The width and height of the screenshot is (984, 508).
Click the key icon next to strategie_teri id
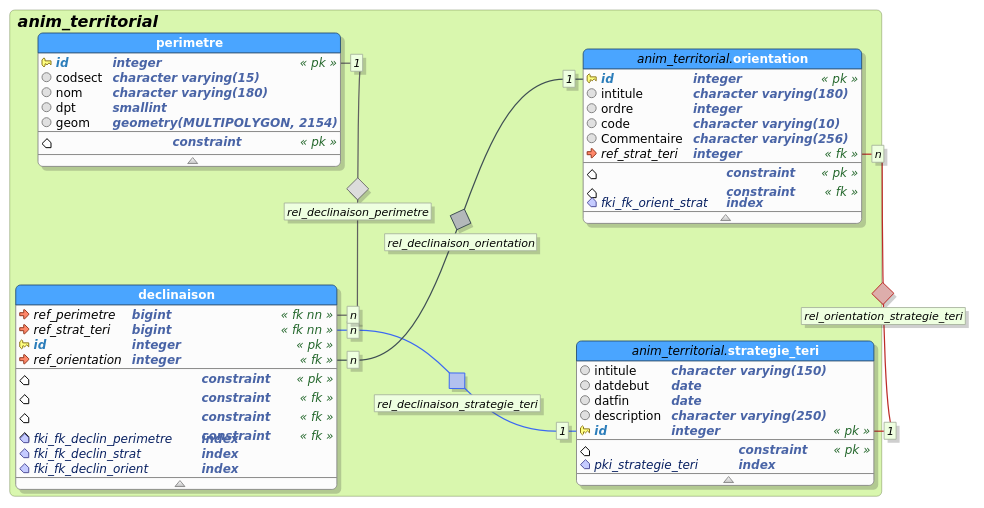pos(585,431)
